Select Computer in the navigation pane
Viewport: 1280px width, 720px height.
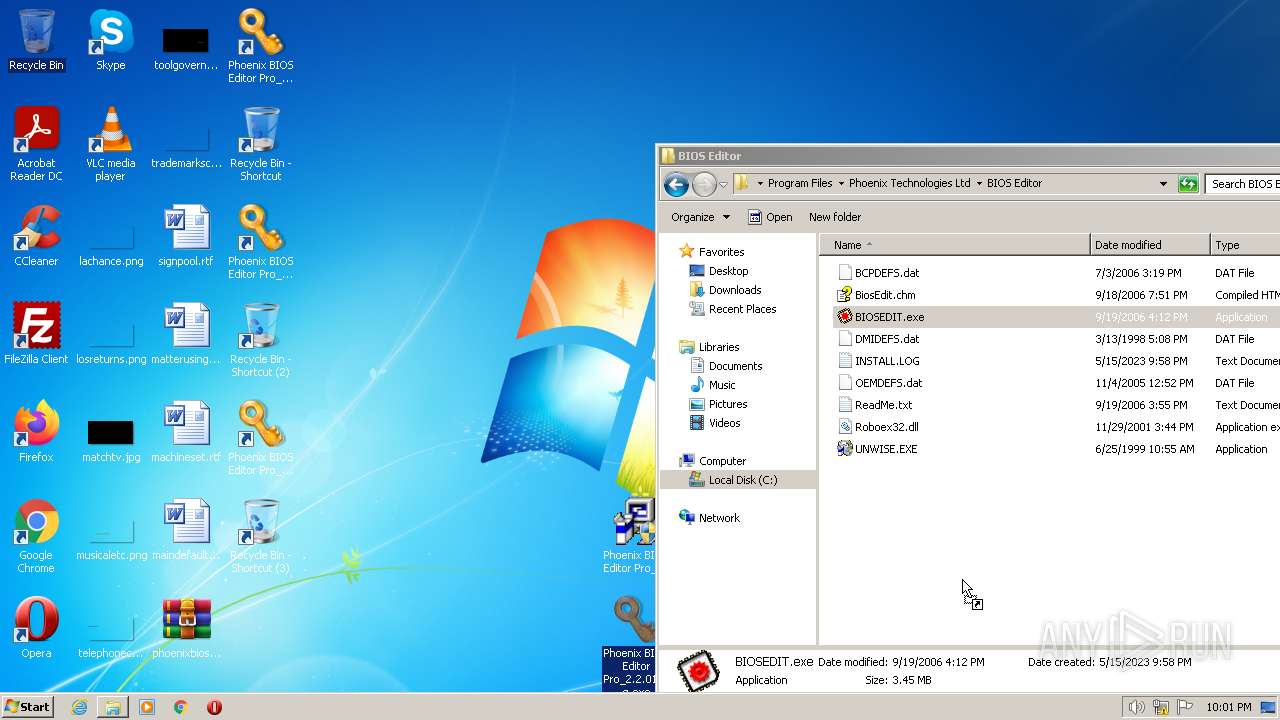[712, 461]
